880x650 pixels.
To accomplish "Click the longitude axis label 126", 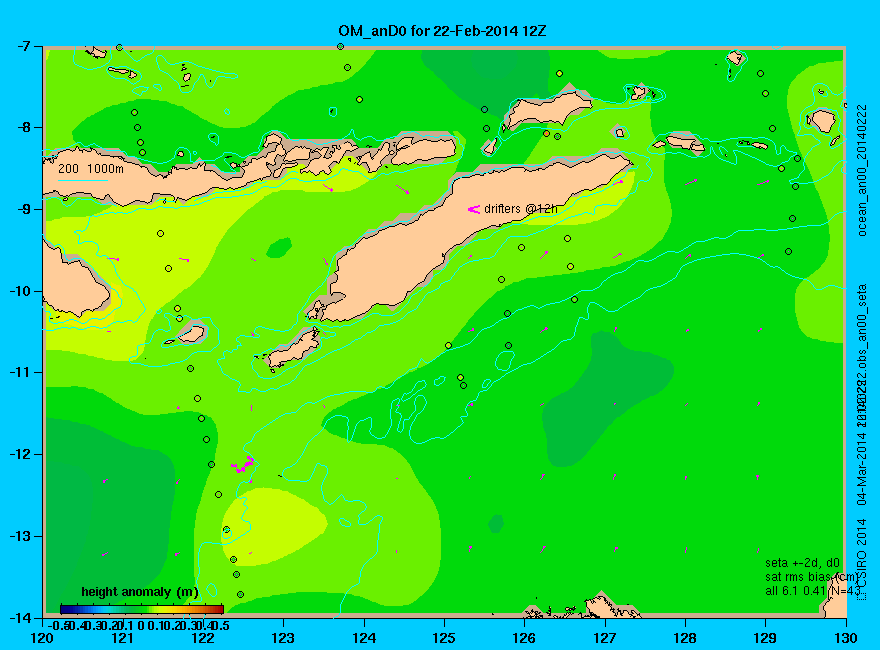I will point(524,638).
